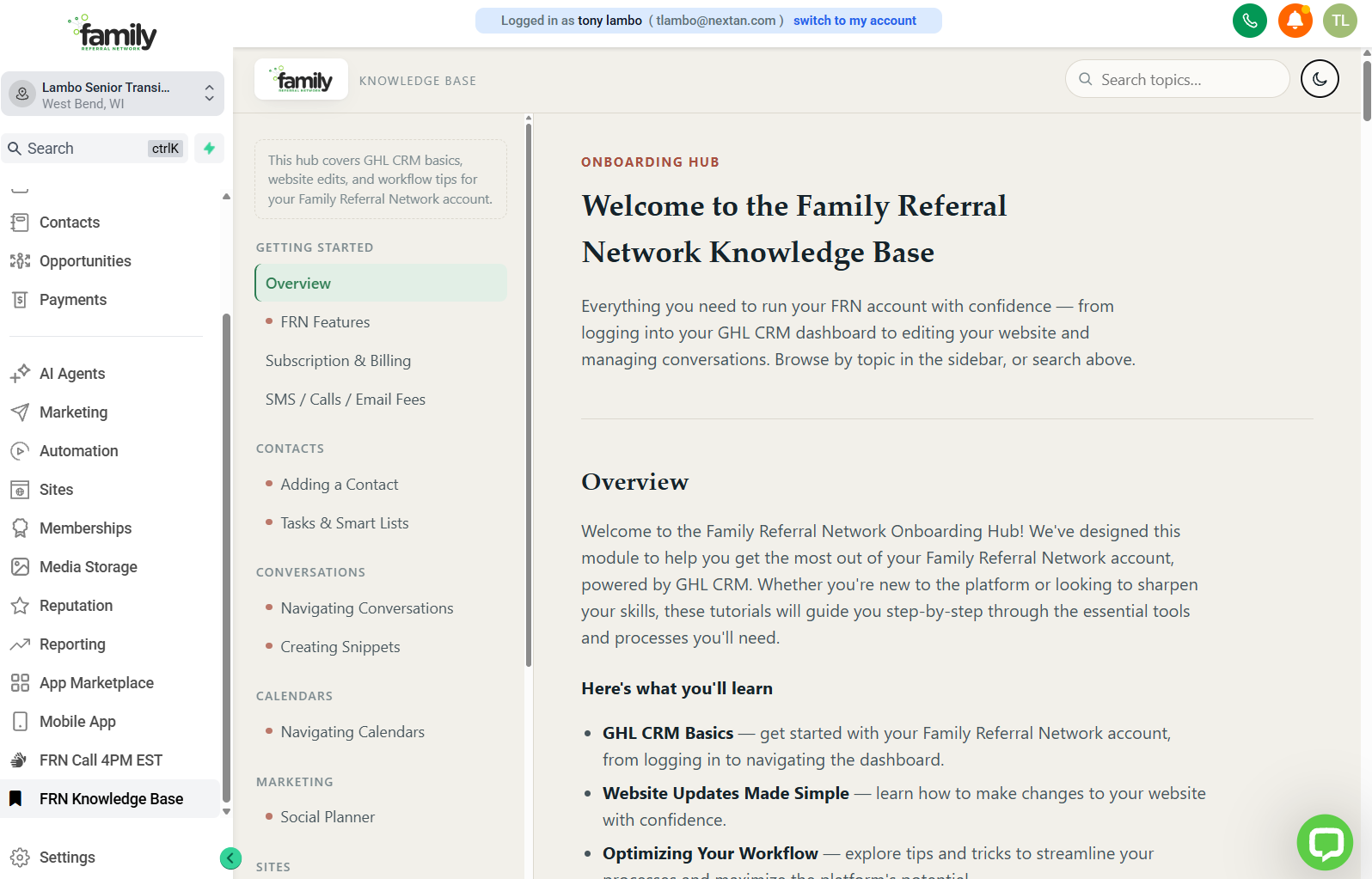Open Sites via its globe icon

pos(20,490)
